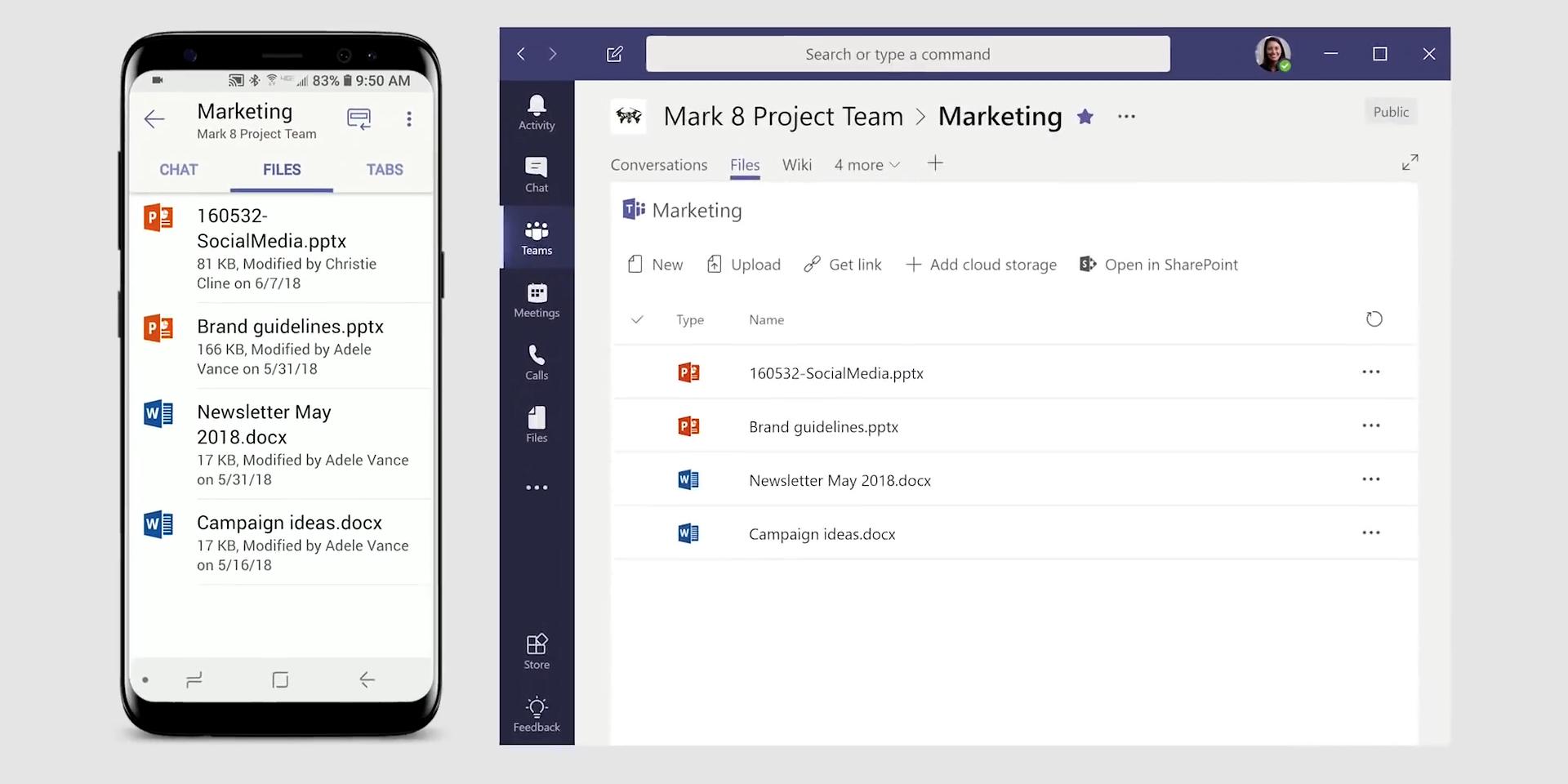Open the Store from the sidebar
The image size is (1568, 784).
[536, 648]
